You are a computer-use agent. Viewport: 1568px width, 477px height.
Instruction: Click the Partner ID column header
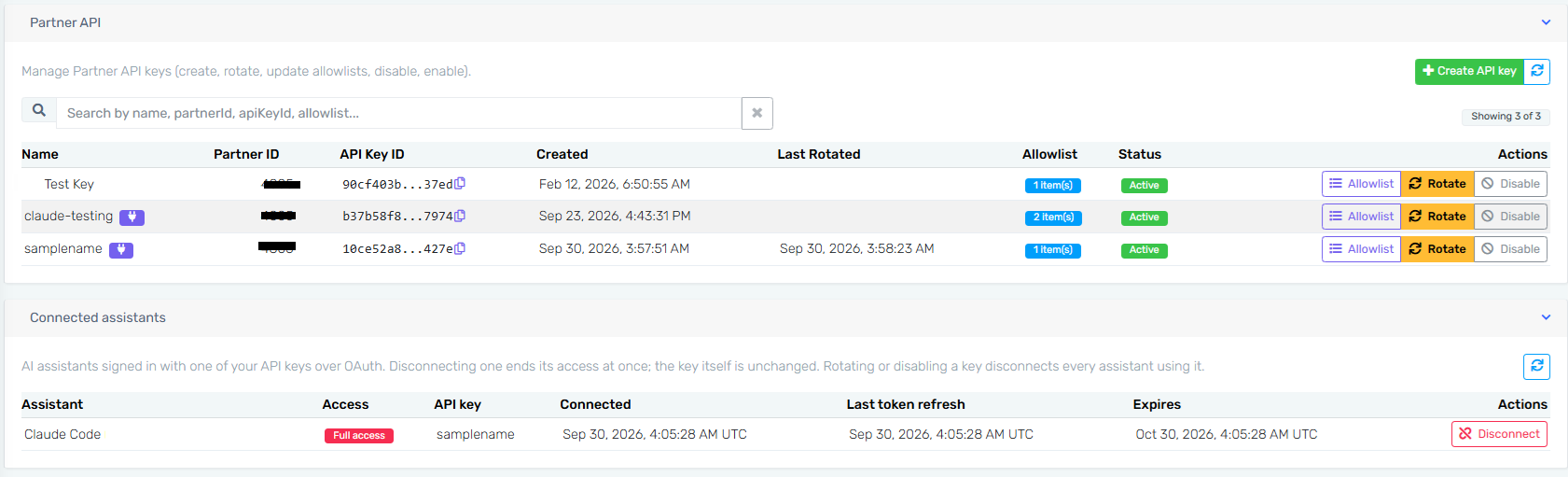point(246,154)
